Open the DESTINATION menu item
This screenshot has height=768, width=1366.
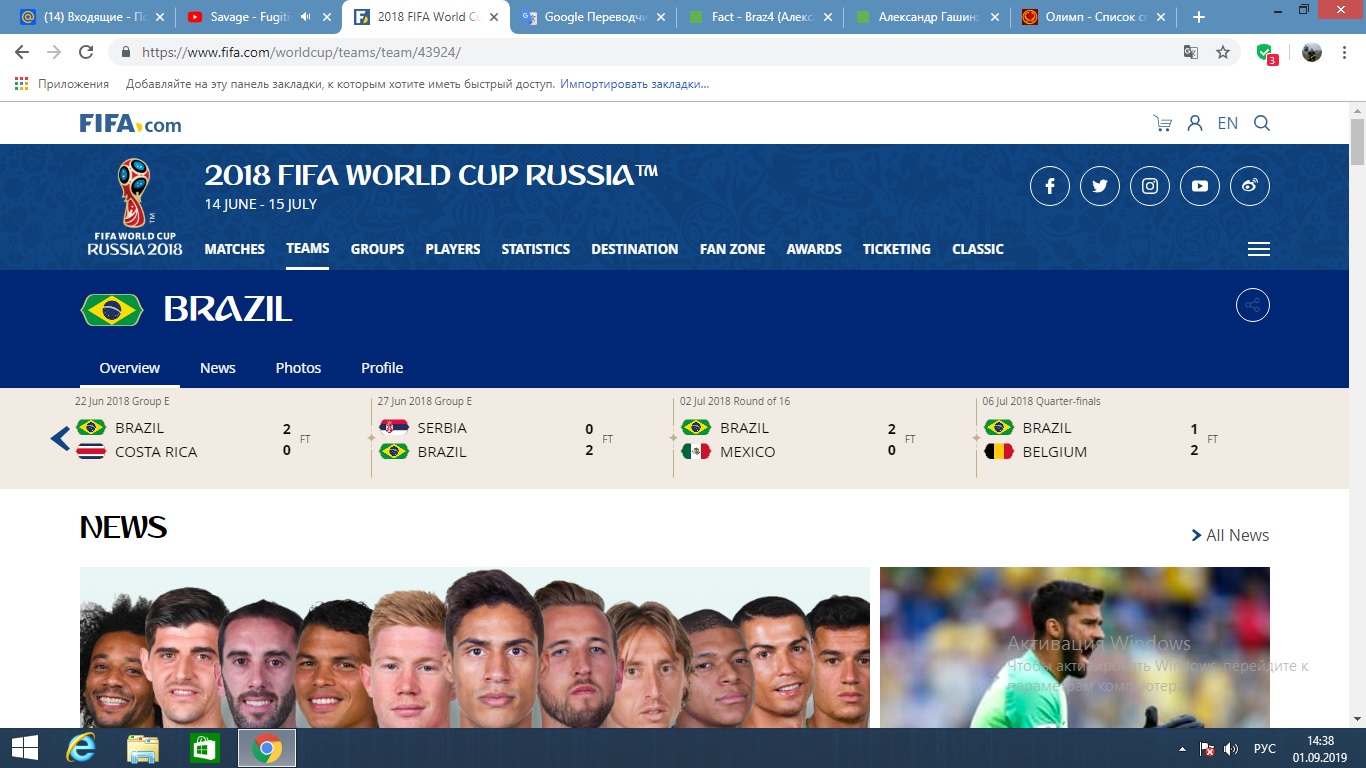pos(634,249)
